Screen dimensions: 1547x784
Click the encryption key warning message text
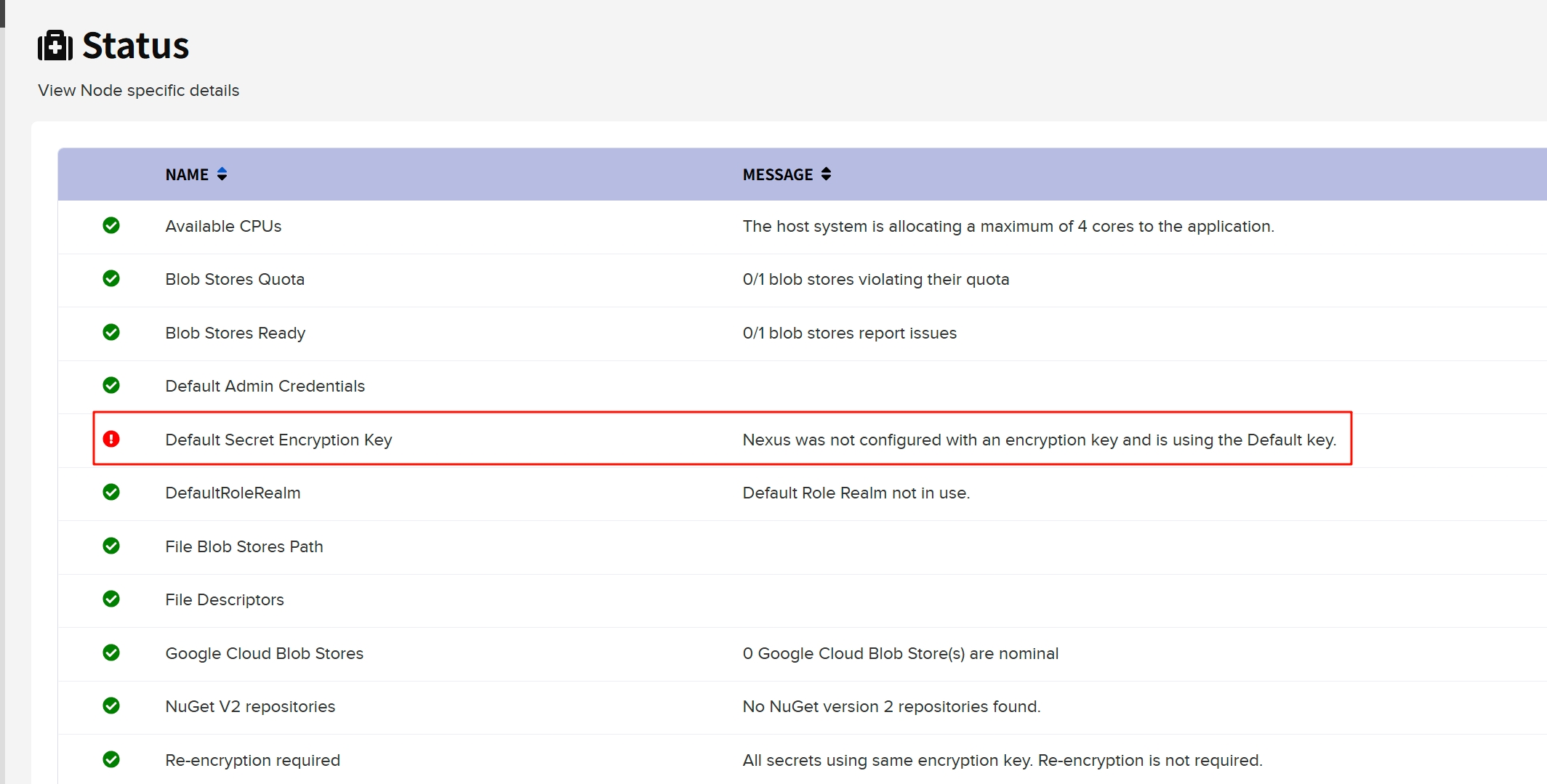(1039, 440)
